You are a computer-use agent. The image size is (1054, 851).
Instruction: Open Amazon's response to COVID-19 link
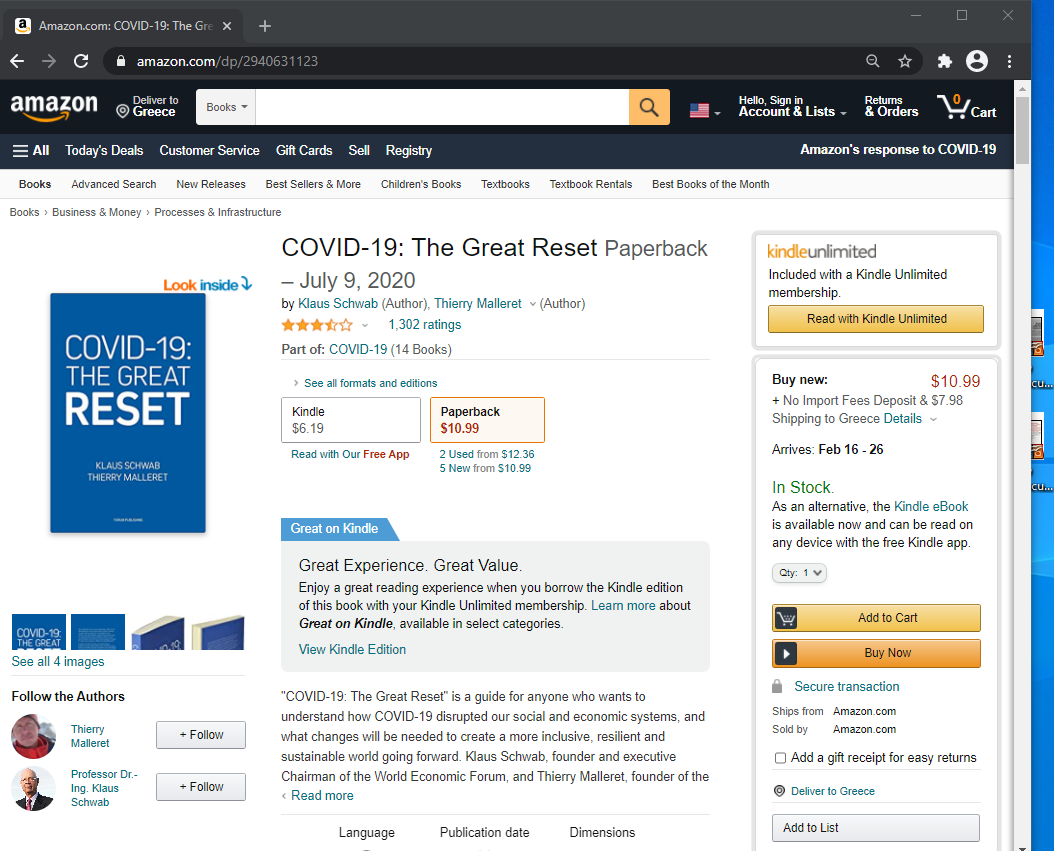898,149
